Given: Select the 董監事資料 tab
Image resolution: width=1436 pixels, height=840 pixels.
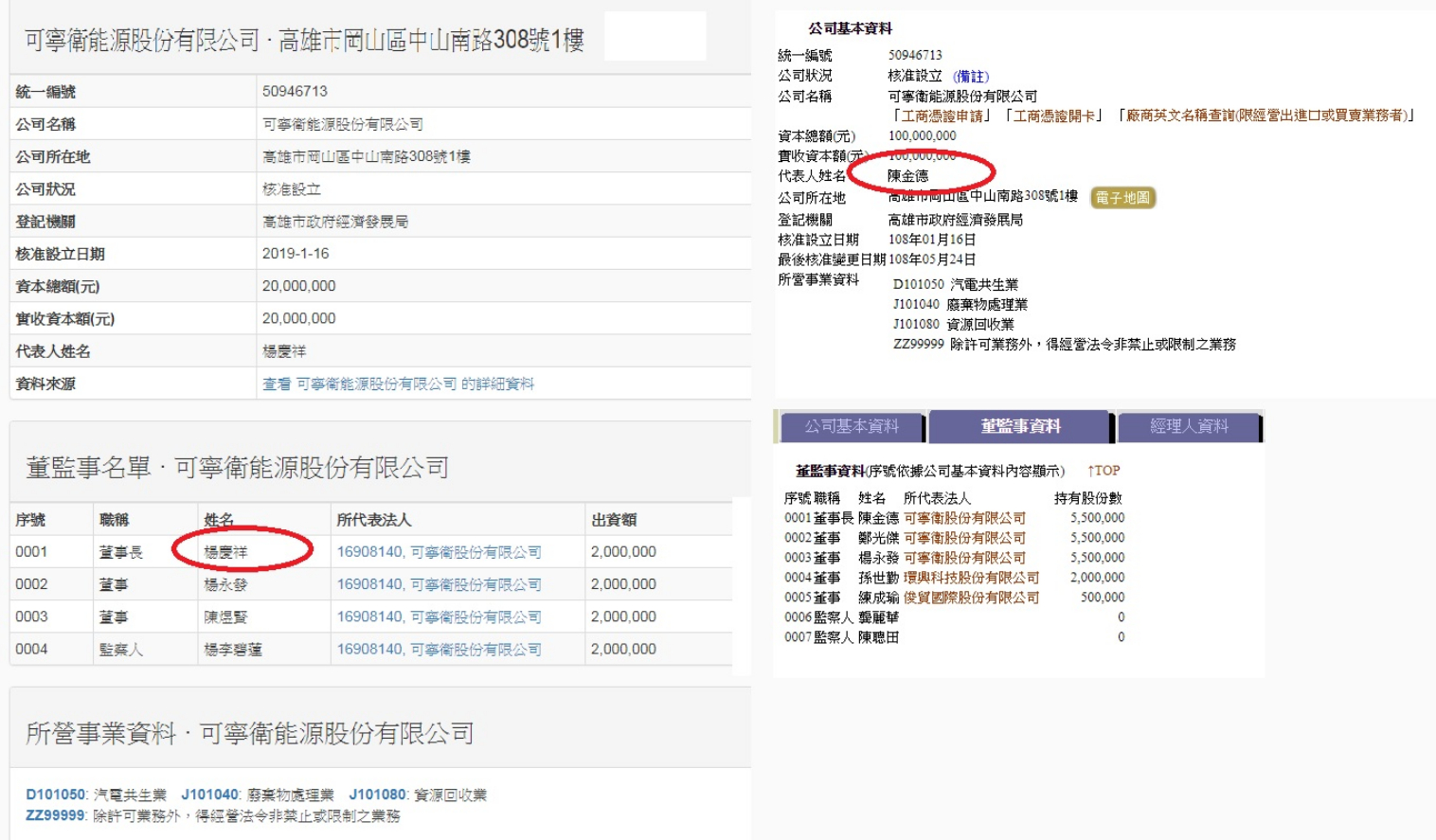Looking at the screenshot, I should (x=1019, y=427).
